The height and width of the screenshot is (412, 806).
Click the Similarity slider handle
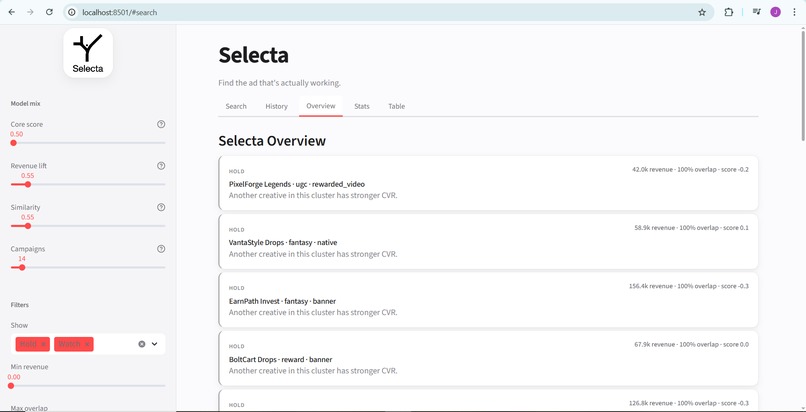tap(28, 226)
